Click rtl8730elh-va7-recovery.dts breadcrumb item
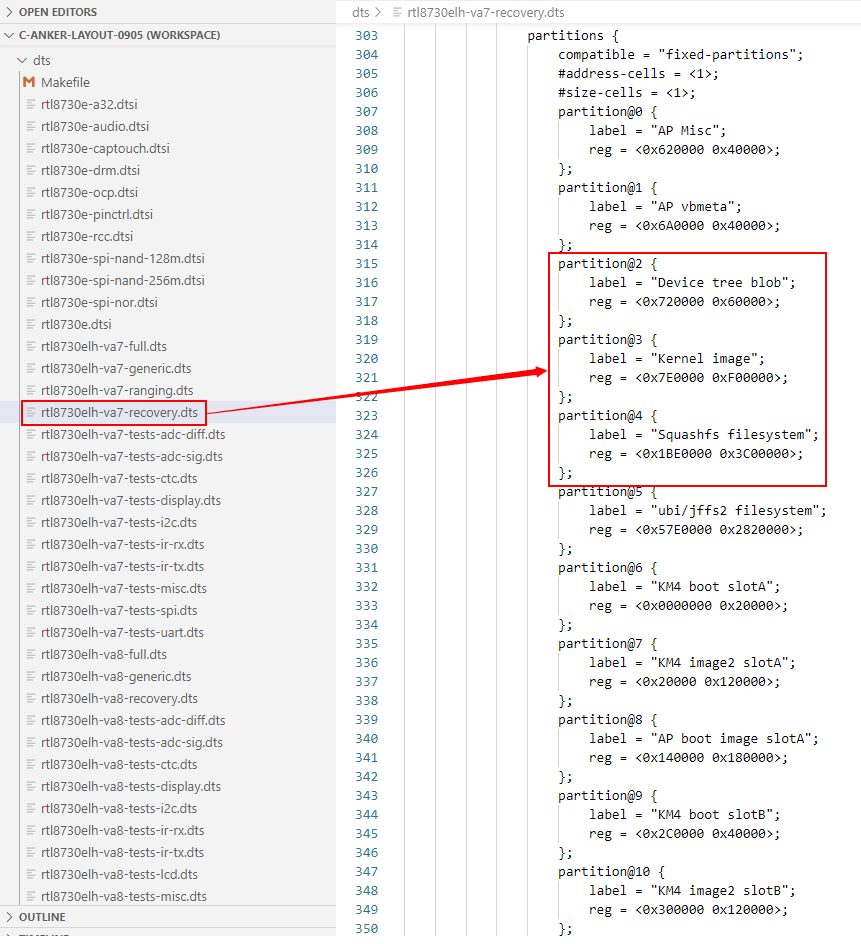Image resolution: width=861 pixels, height=944 pixels. (x=486, y=12)
